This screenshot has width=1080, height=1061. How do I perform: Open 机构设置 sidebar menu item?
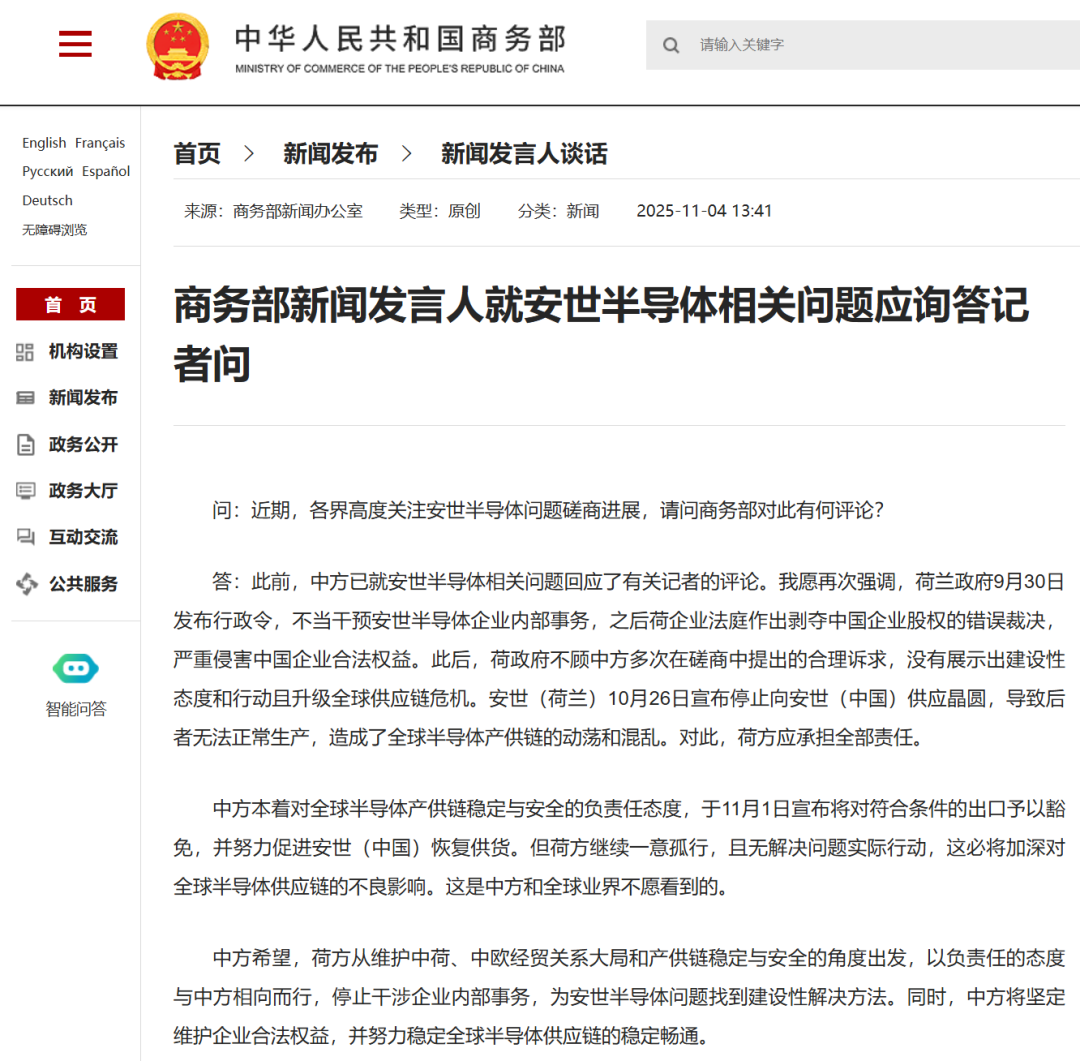[x=83, y=351]
